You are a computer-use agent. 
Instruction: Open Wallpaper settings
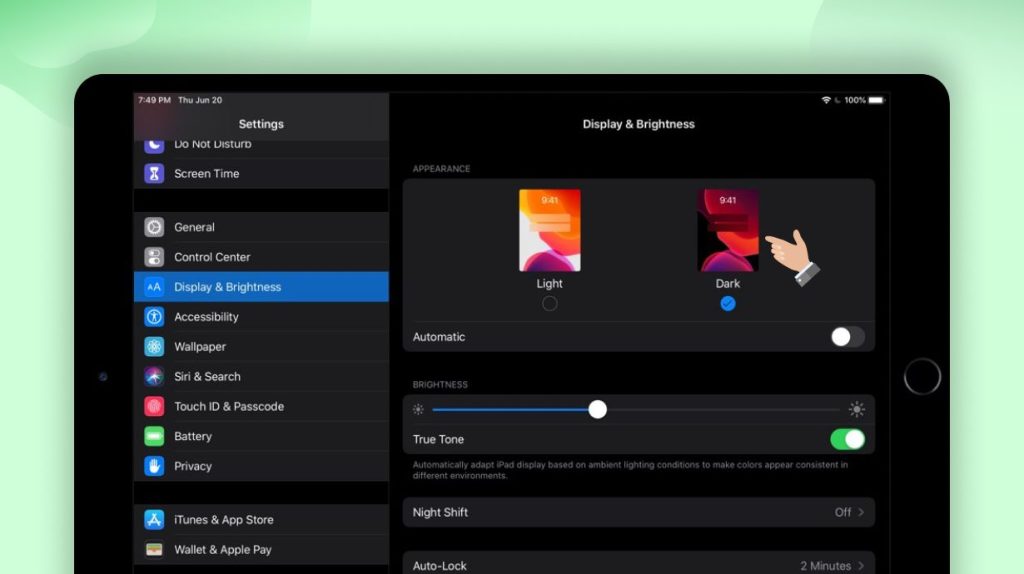coord(261,347)
